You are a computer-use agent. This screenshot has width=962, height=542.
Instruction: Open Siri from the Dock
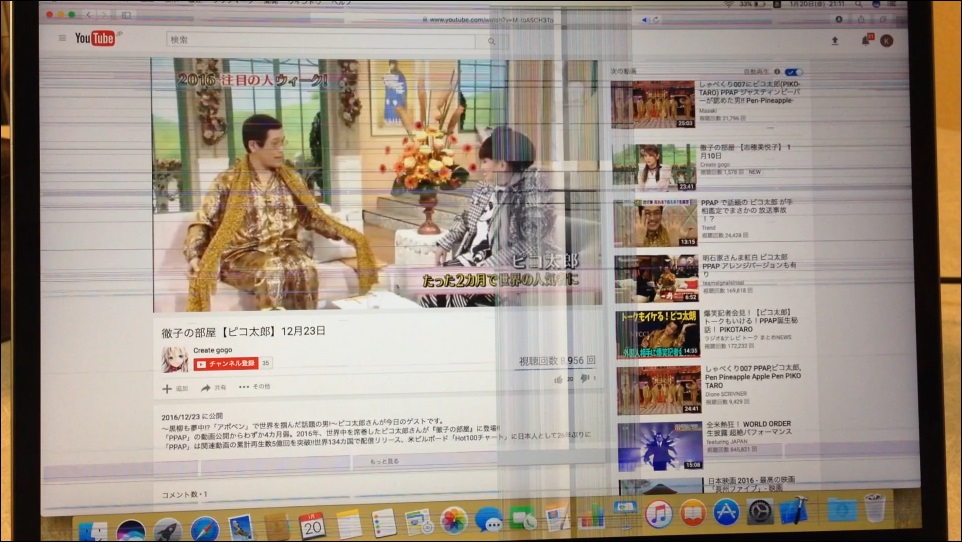tap(131, 530)
